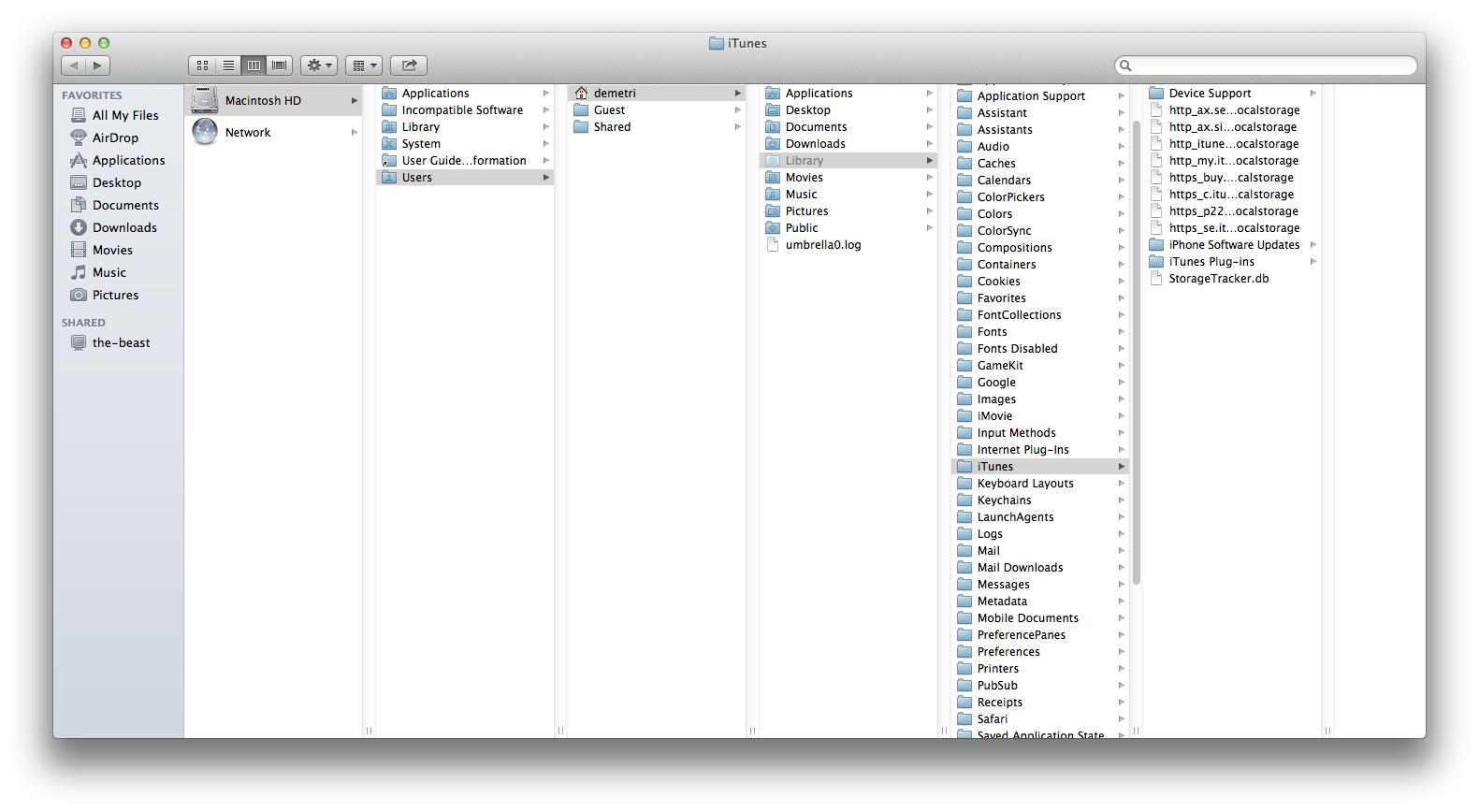Select the Shared users folder
The image size is (1479, 812).
[656, 126]
